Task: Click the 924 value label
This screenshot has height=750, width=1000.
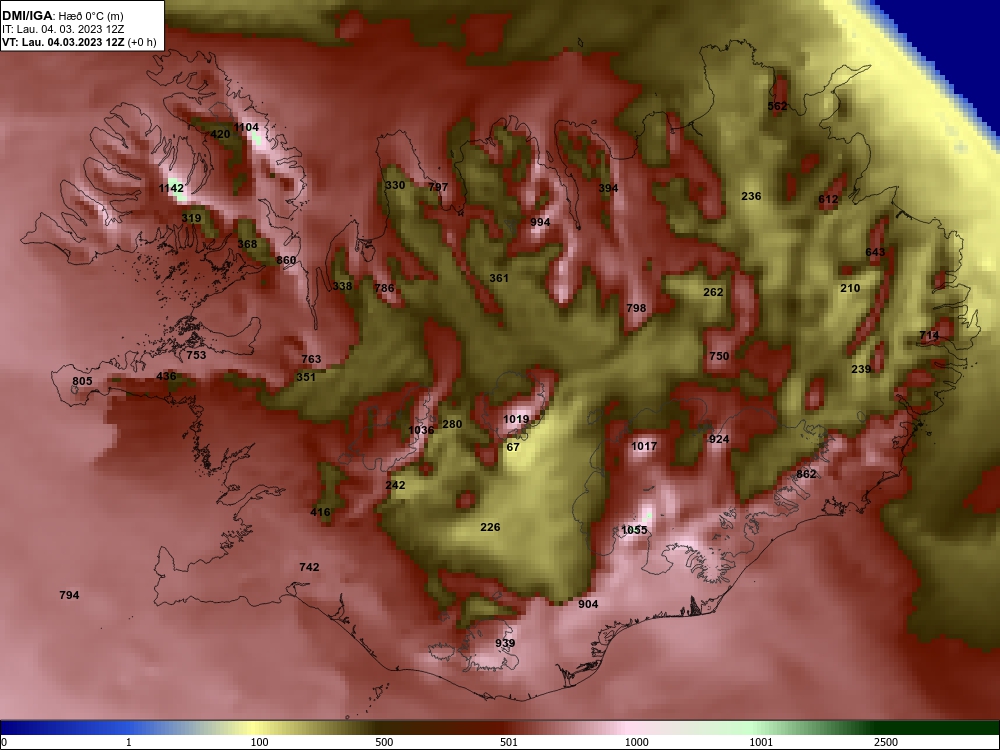Action: click(719, 439)
